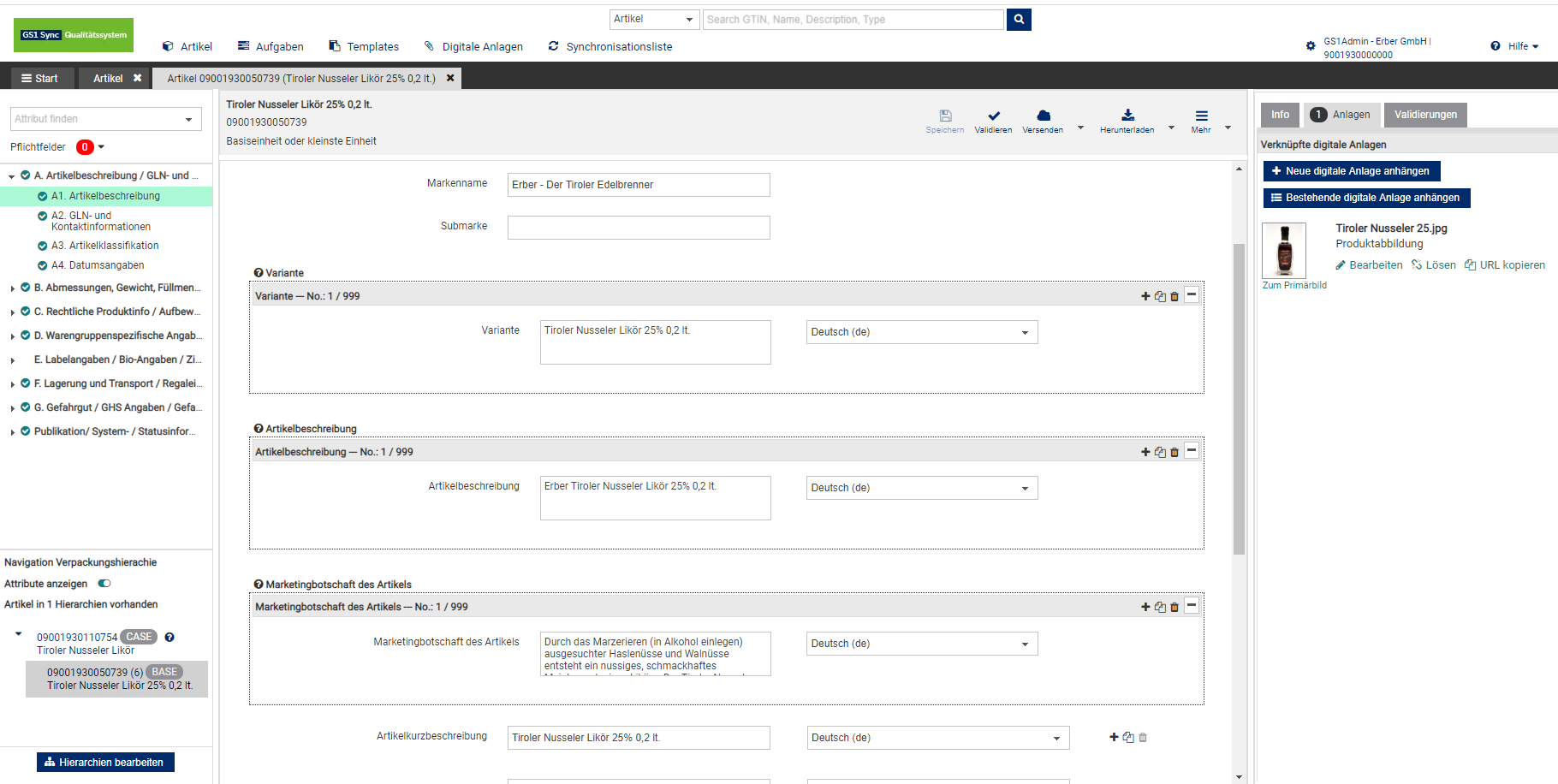The image size is (1558, 784).
Task: Open the Versenden dropdown arrow
Action: [1080, 128]
